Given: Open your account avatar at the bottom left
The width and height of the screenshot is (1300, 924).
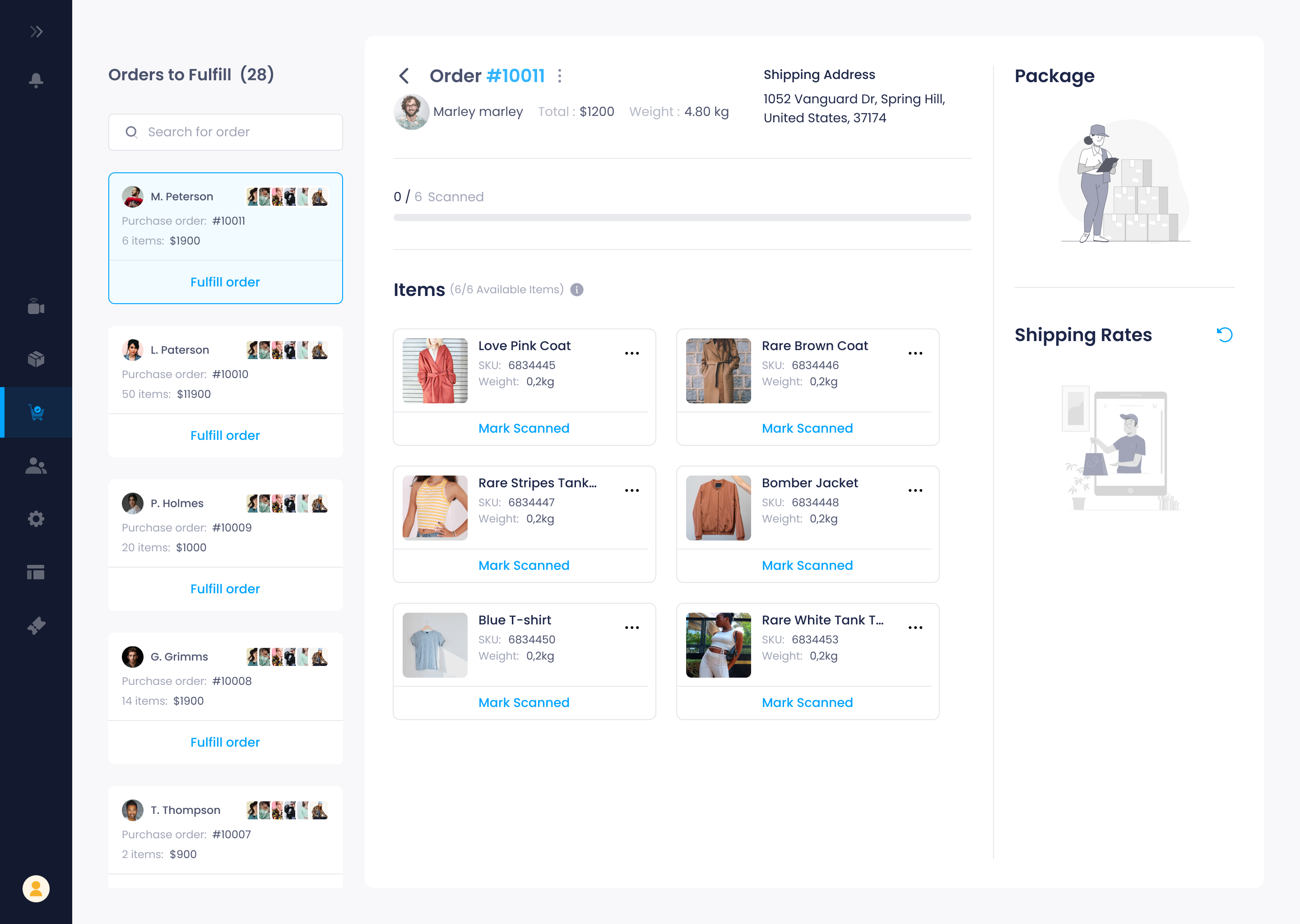Looking at the screenshot, I should (36, 889).
